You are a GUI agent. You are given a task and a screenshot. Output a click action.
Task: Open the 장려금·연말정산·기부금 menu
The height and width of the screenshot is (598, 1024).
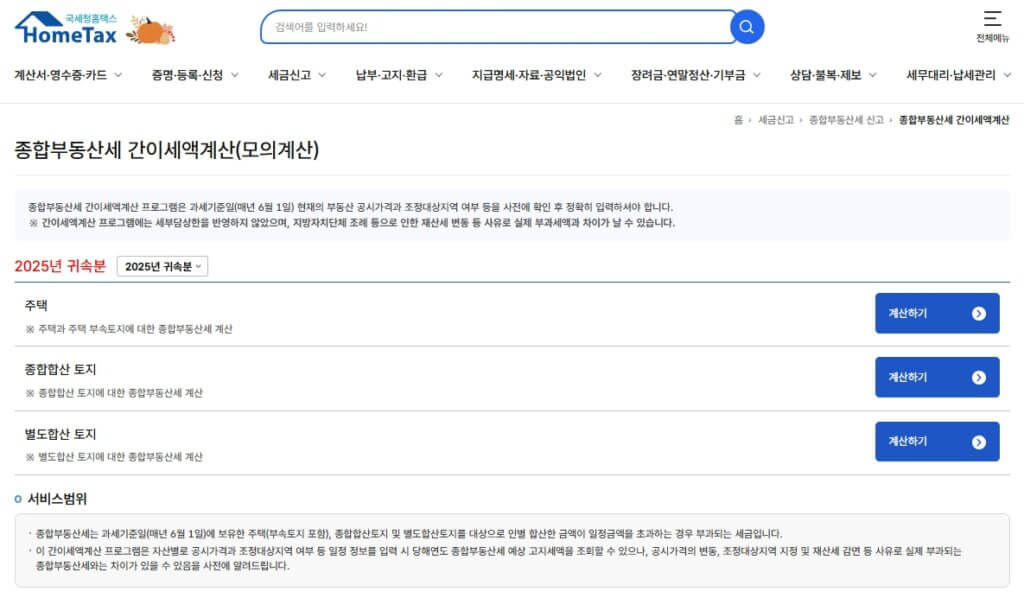coord(690,74)
